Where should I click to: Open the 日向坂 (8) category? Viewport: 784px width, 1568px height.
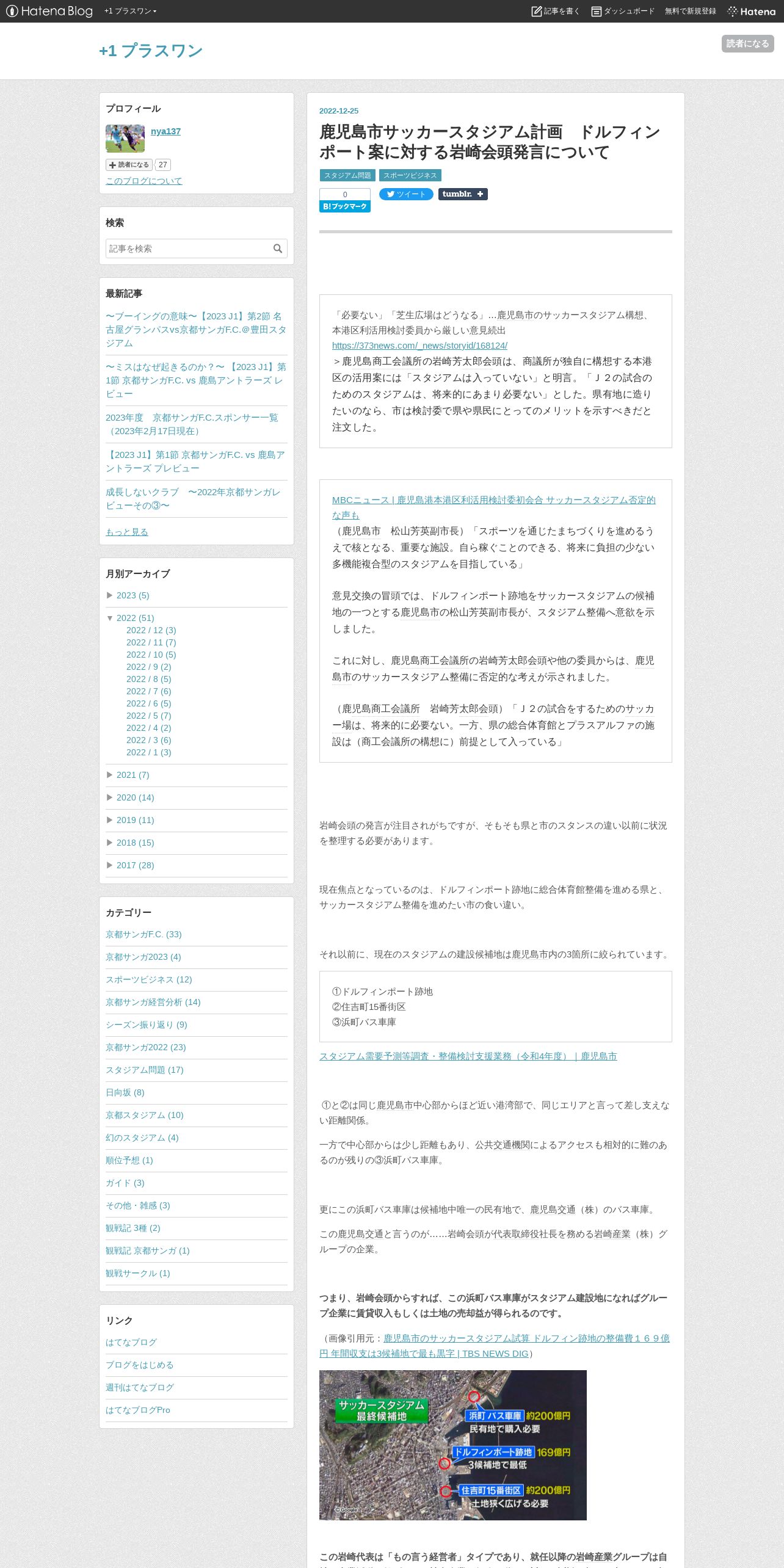point(125,1092)
